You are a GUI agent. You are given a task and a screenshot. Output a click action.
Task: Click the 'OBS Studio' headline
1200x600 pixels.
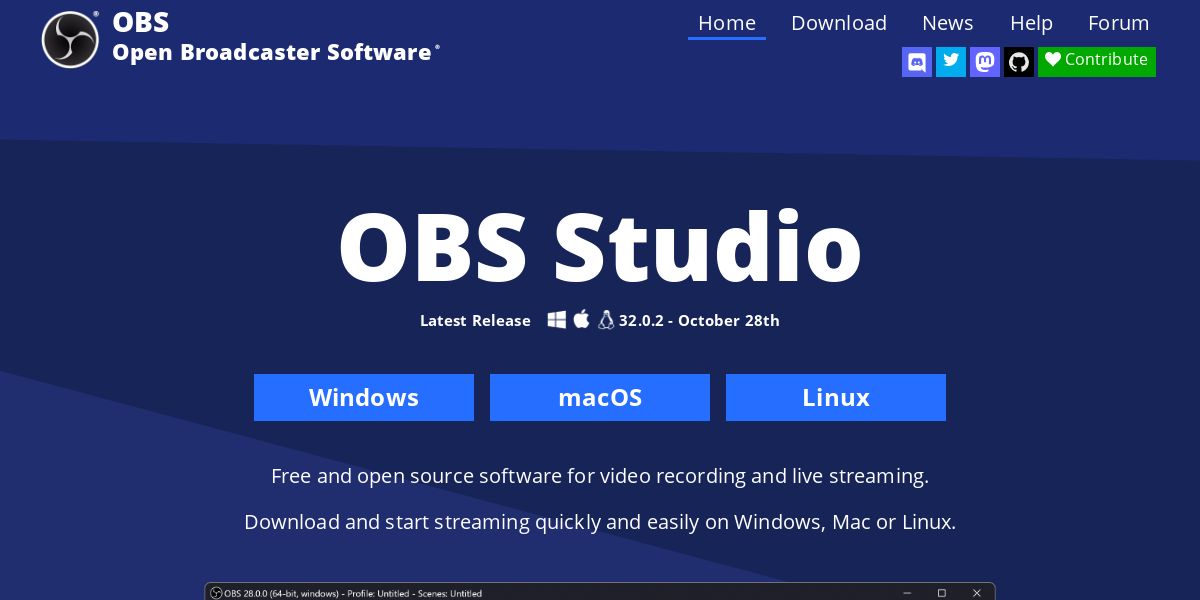[x=600, y=247]
